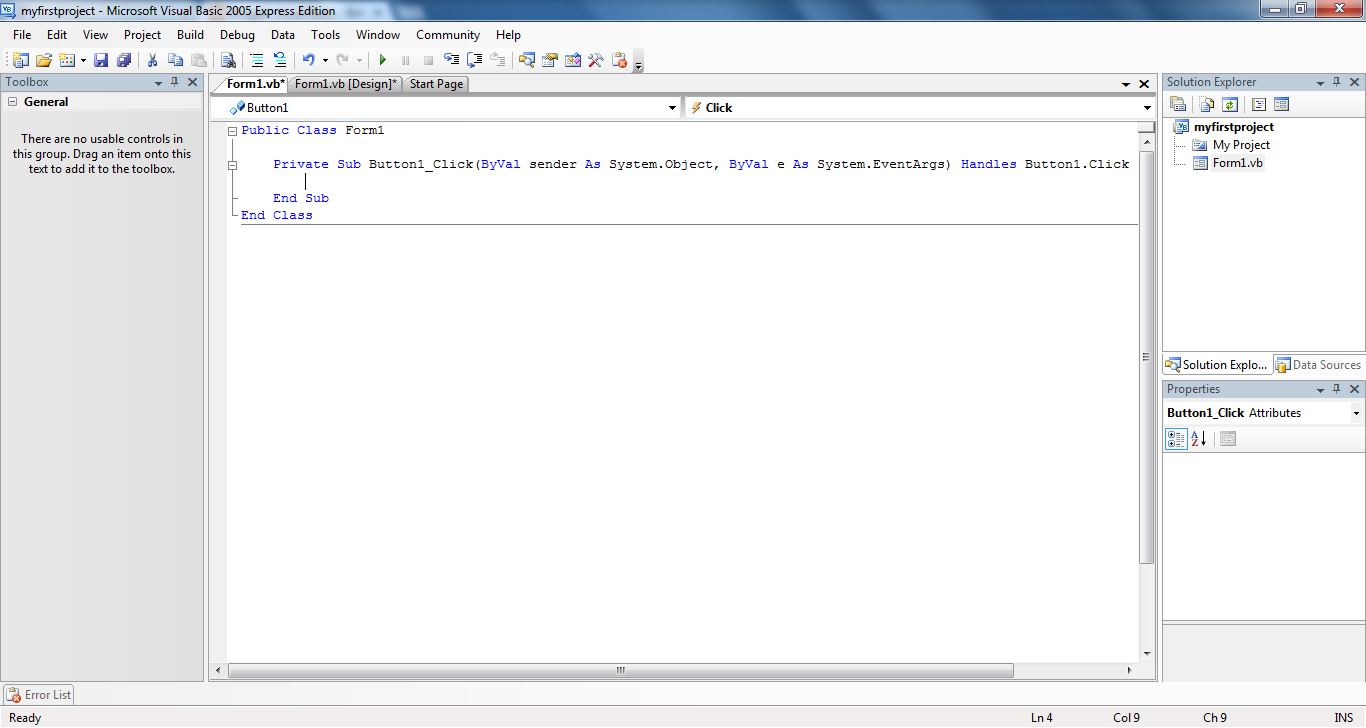Comment out the selected lines icon
1366x728 pixels.
pyautogui.click(x=257, y=60)
